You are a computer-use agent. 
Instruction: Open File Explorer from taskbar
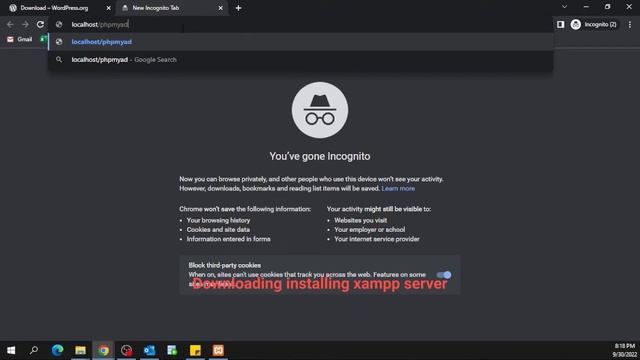pyautogui.click(x=80, y=350)
